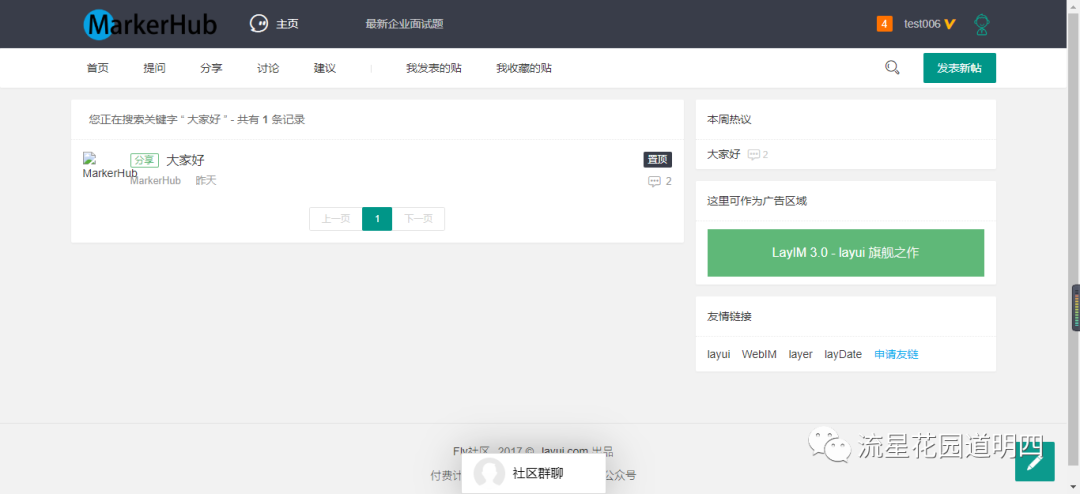Click the post's comment bubble icon
Image resolution: width=1080 pixels, height=494 pixels.
[654, 182]
